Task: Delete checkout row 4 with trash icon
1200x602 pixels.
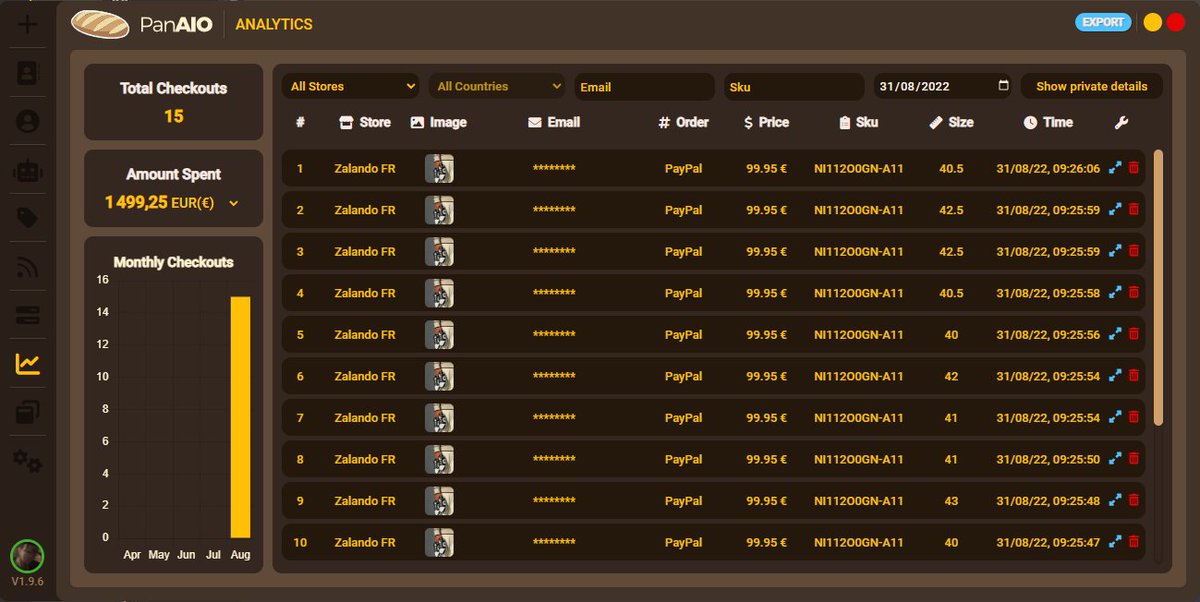Action: (x=1133, y=293)
